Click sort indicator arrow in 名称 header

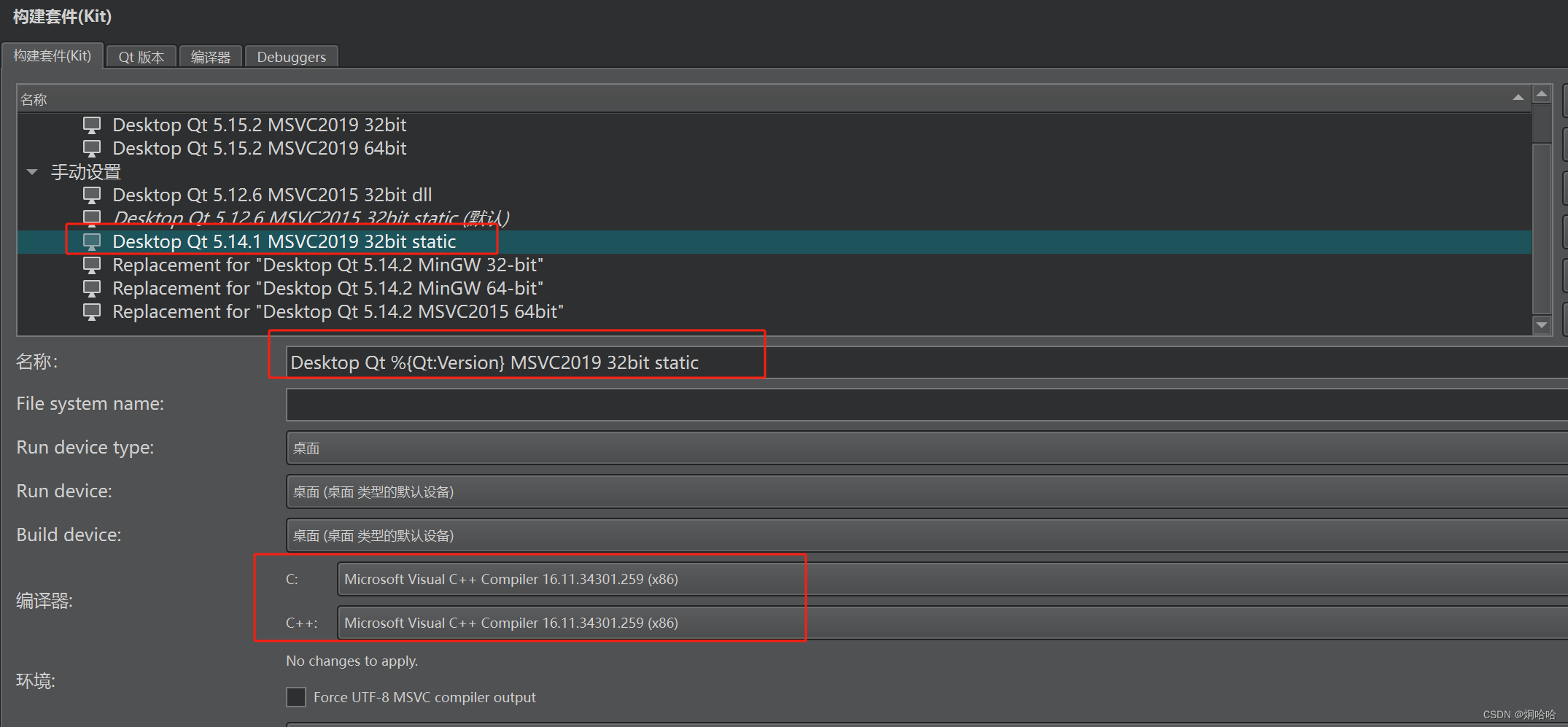(x=1518, y=98)
